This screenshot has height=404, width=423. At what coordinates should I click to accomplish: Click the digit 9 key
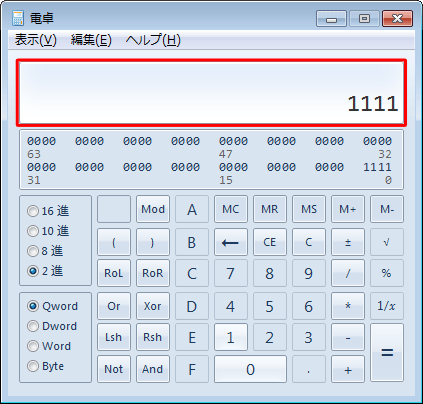point(309,273)
